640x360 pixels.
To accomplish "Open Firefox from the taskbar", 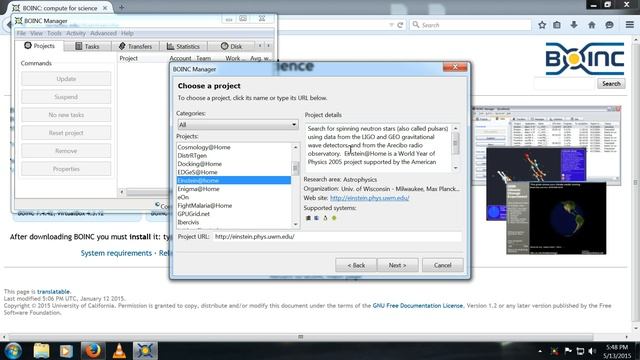I will tap(93, 351).
